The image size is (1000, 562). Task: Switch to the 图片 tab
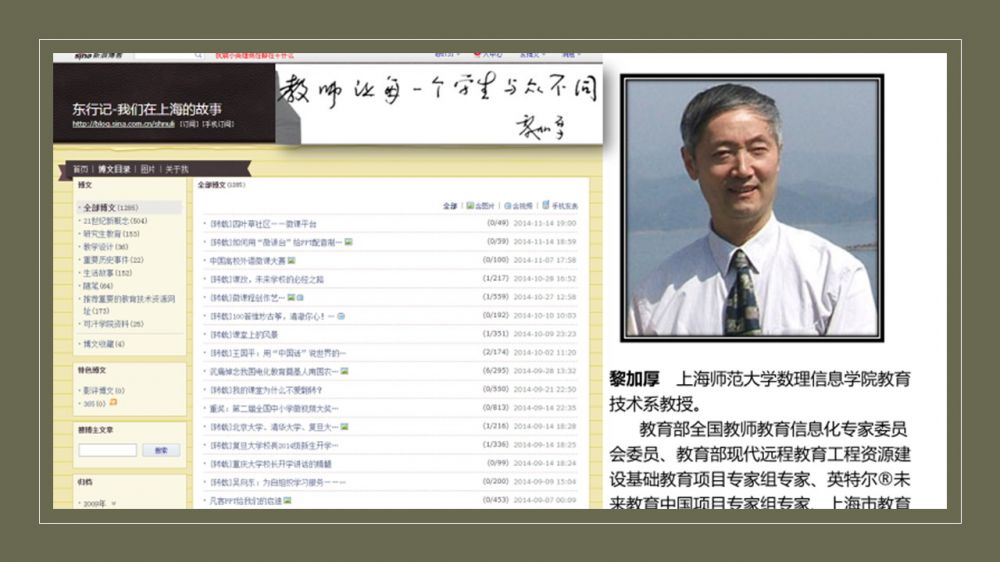[148, 169]
